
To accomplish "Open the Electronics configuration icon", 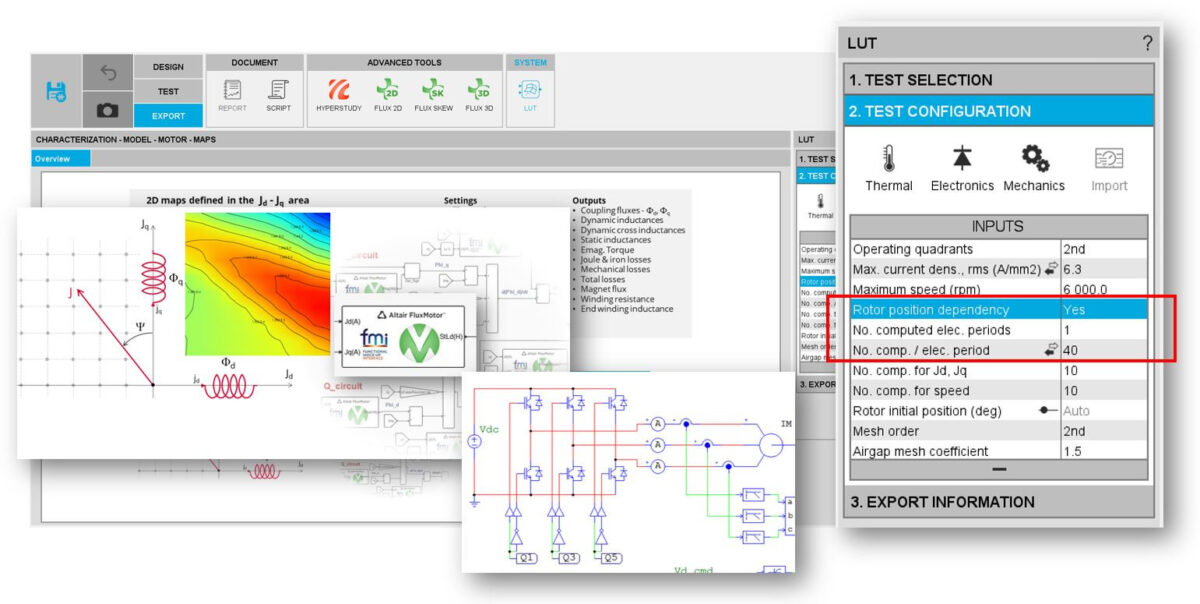I will pos(962,167).
